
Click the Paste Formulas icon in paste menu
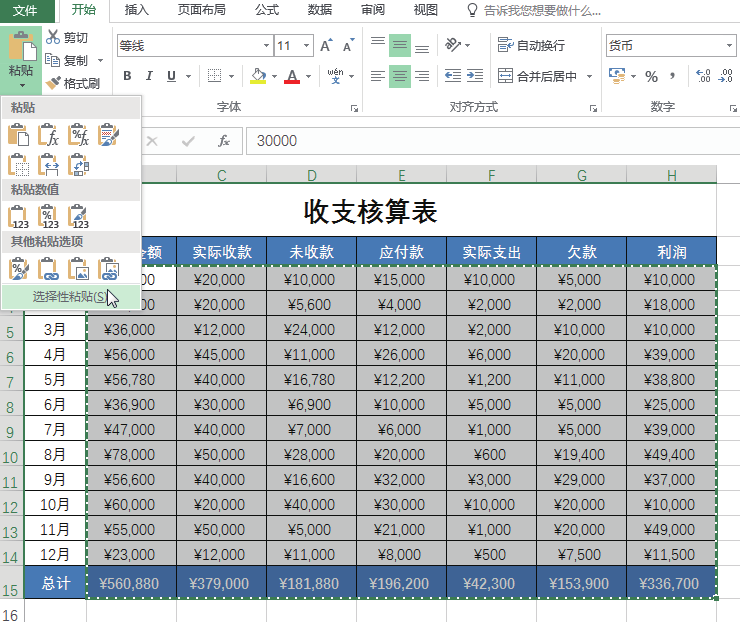click(49, 135)
